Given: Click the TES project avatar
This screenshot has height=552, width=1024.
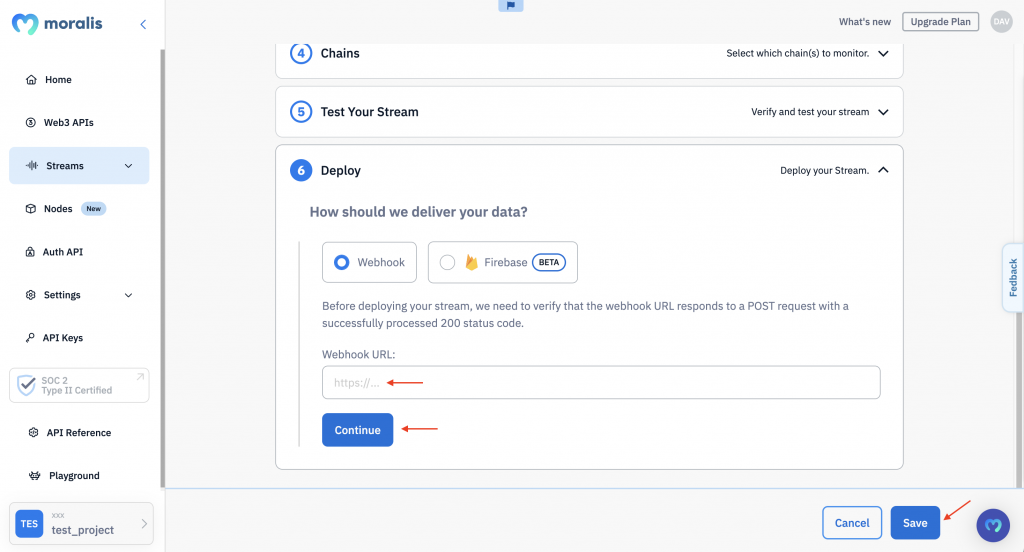Looking at the screenshot, I should tap(29, 524).
